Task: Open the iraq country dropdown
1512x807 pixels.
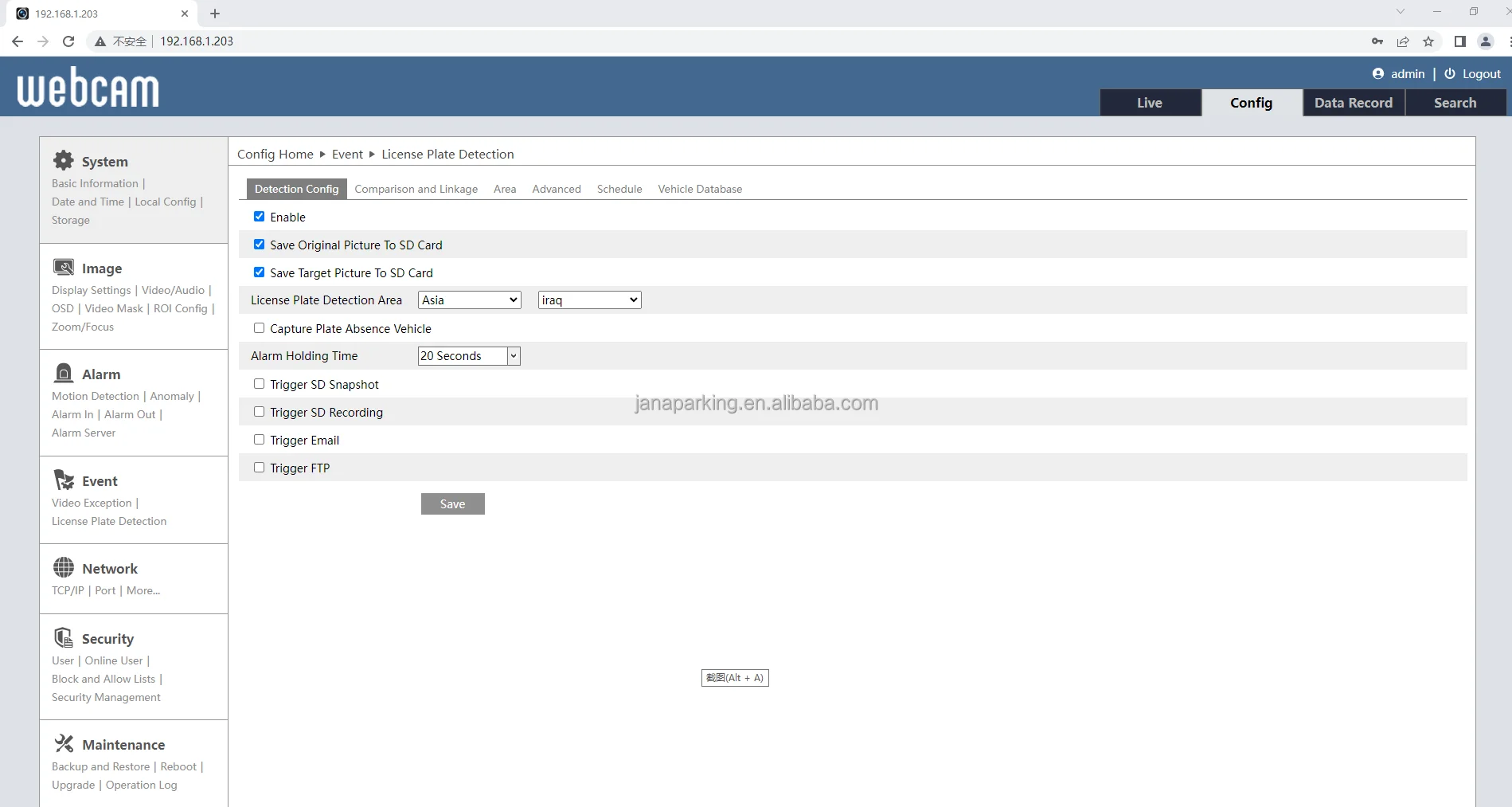Action: coord(590,300)
